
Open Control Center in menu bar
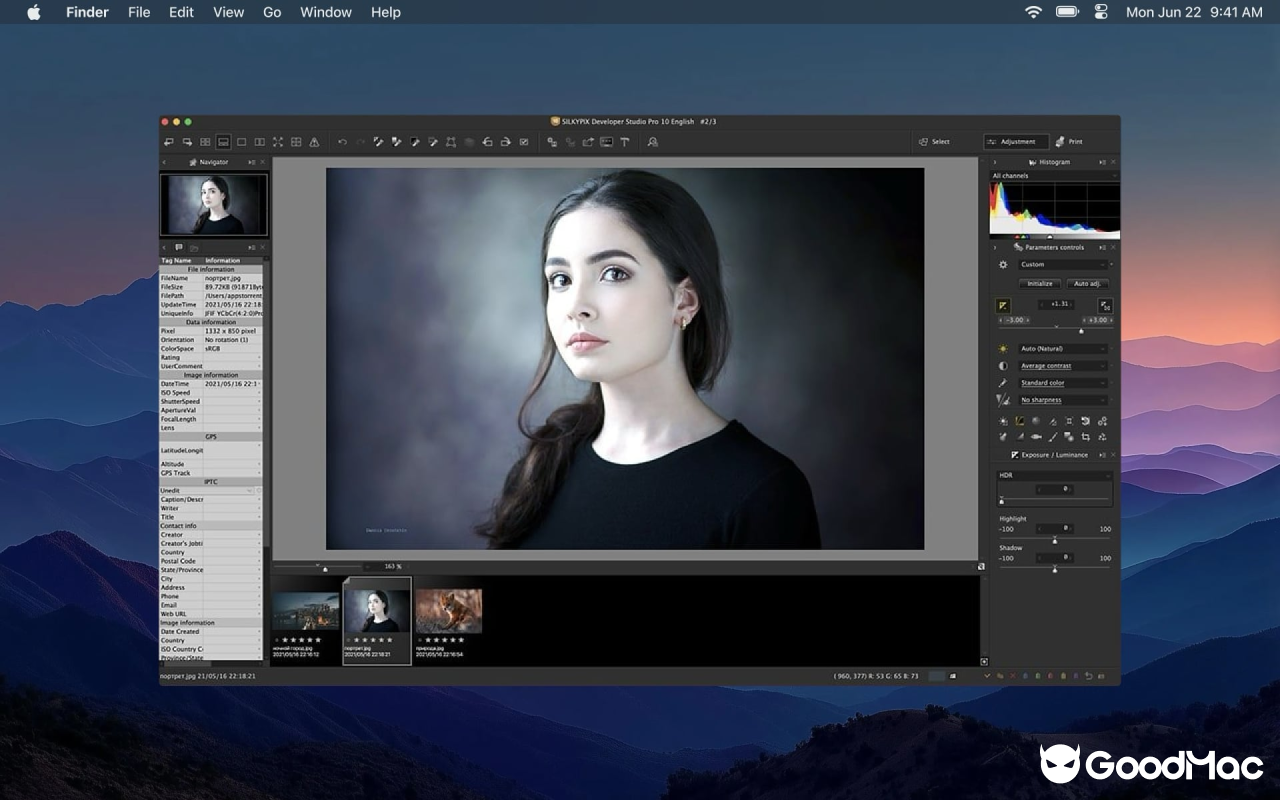click(x=1101, y=12)
